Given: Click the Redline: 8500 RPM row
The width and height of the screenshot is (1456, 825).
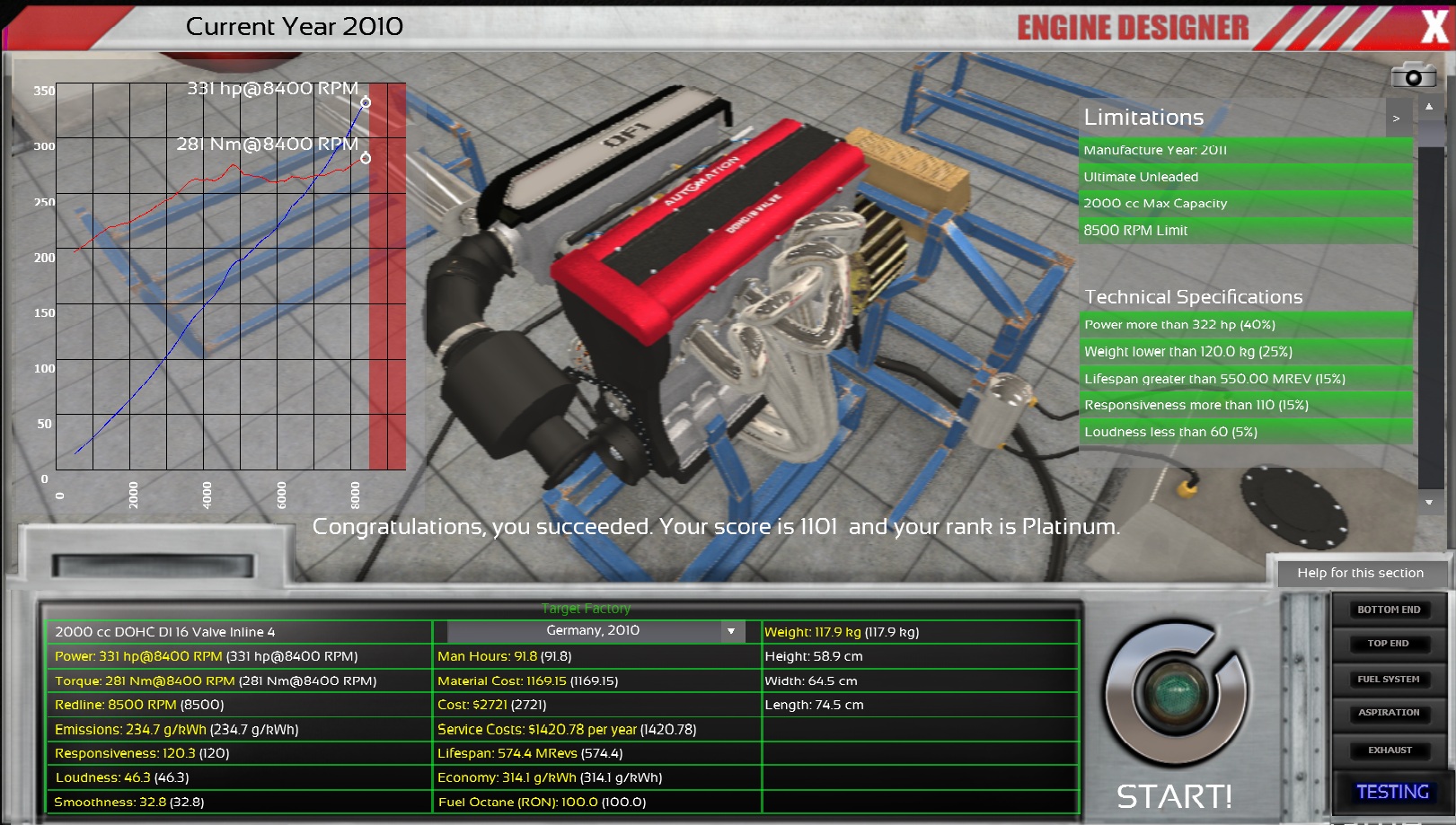Looking at the screenshot, I should [239, 705].
